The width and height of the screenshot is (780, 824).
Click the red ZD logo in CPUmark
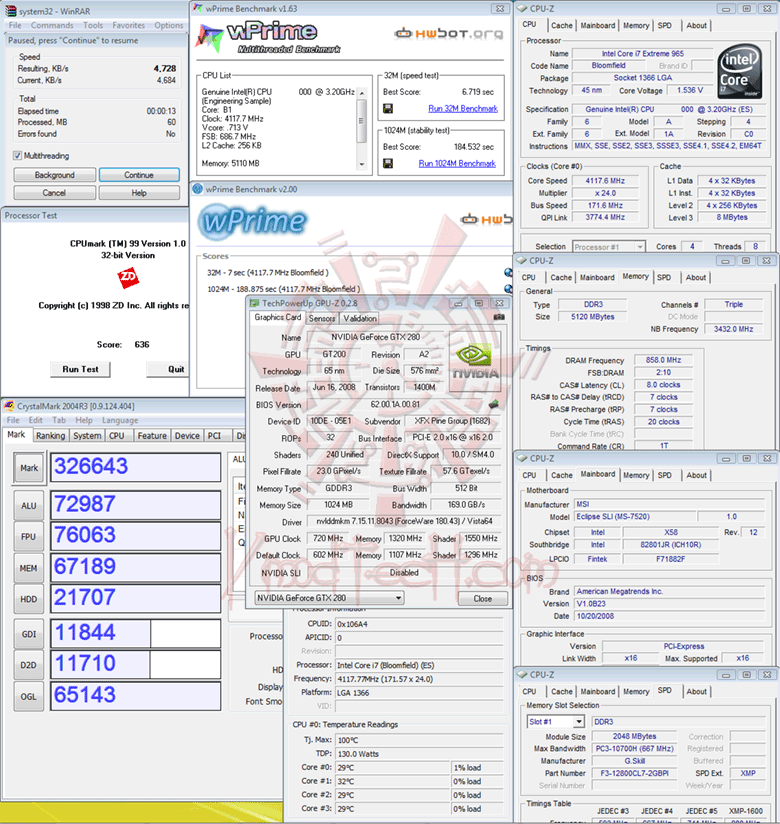click(x=128, y=277)
